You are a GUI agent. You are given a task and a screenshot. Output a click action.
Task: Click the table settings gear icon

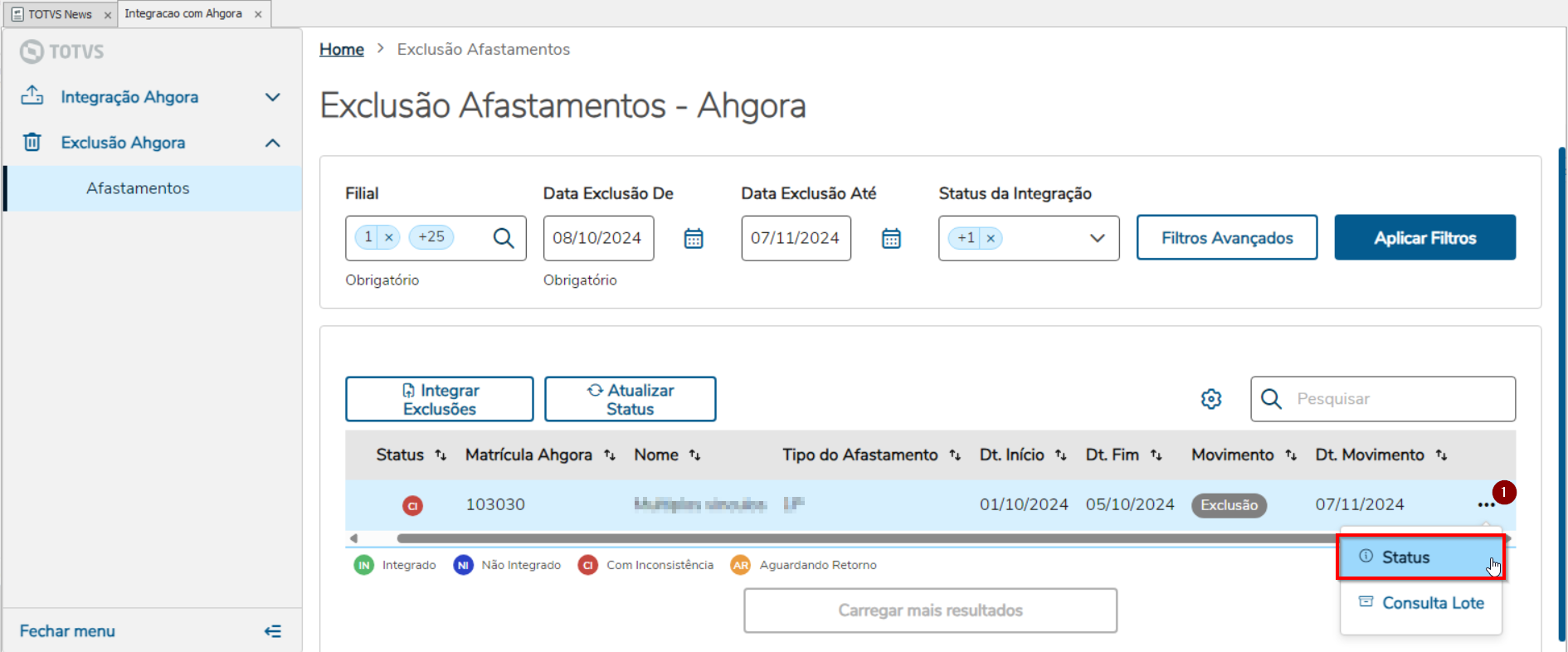pos(1211,399)
